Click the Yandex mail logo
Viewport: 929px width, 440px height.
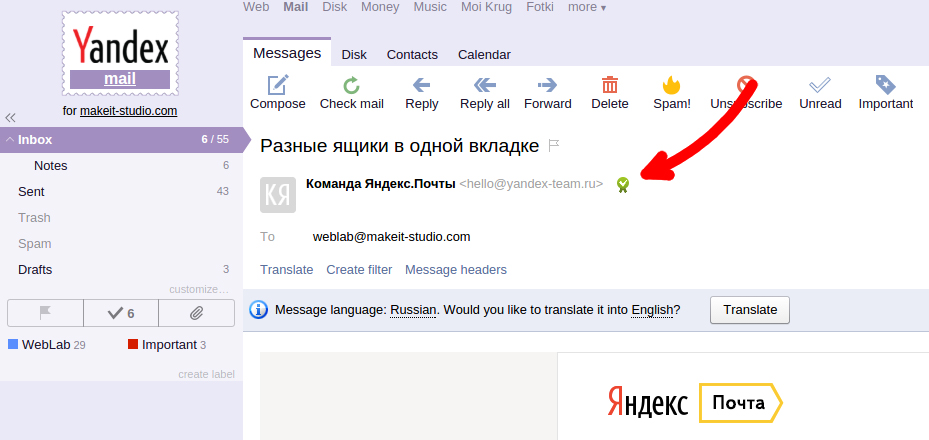tap(120, 53)
